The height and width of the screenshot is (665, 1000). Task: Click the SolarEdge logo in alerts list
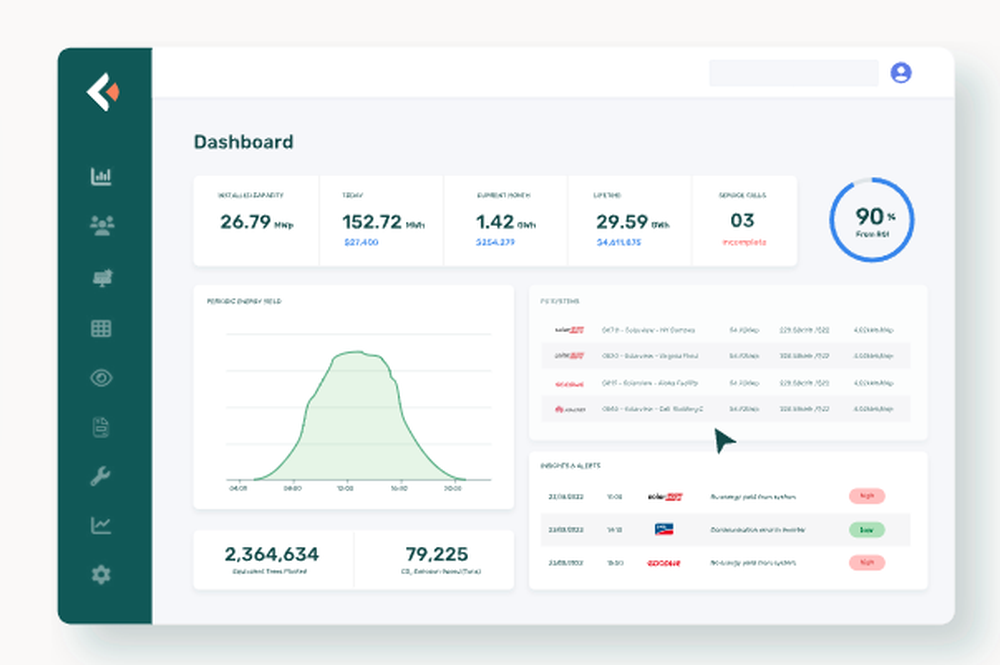coord(665,497)
